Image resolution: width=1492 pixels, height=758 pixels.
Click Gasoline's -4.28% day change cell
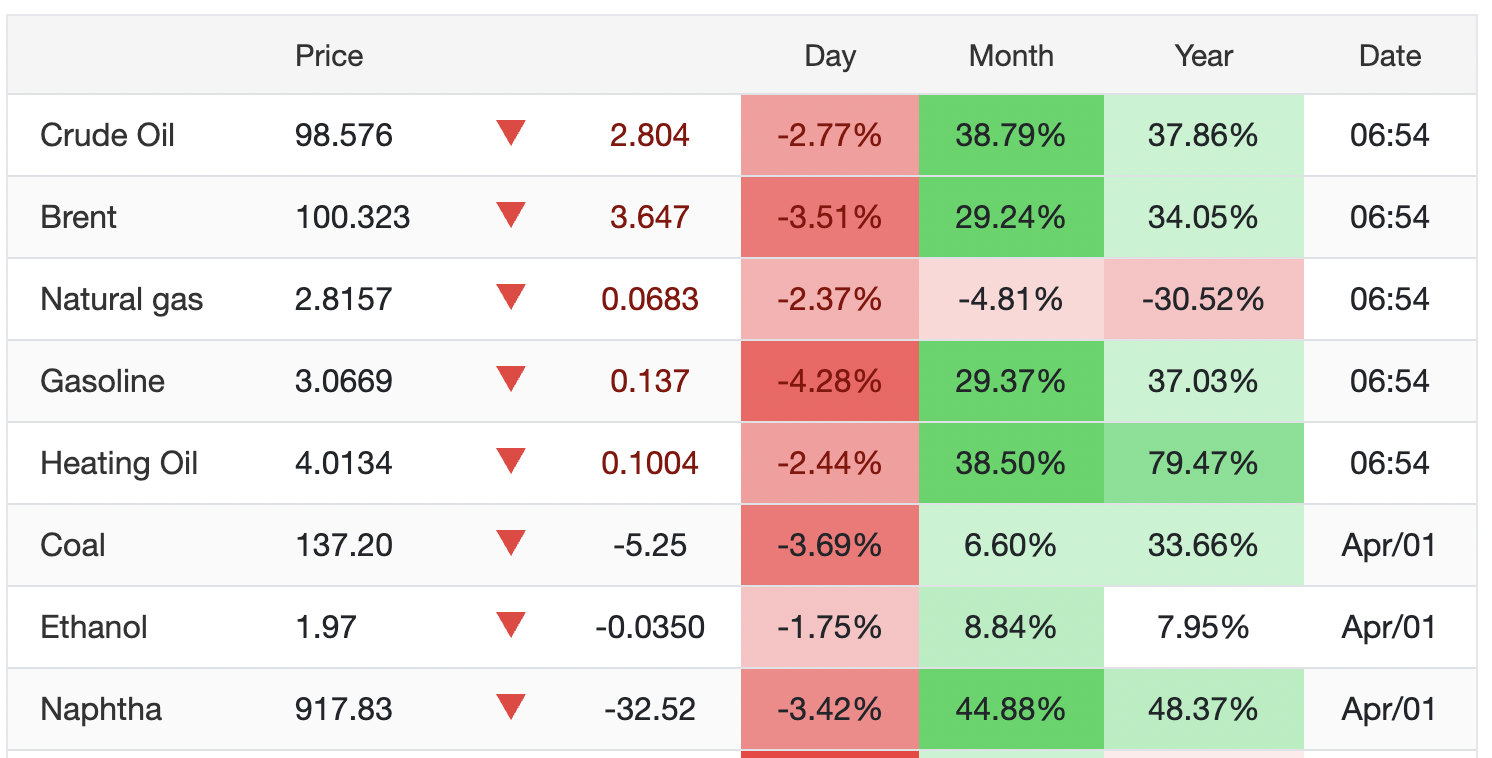(830, 381)
